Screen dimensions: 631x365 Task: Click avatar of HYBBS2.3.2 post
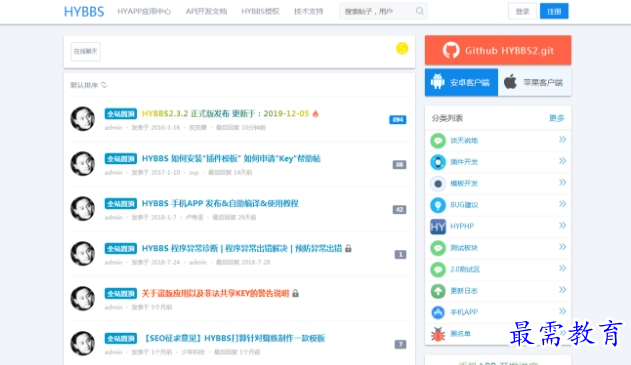pyautogui.click(x=82, y=119)
